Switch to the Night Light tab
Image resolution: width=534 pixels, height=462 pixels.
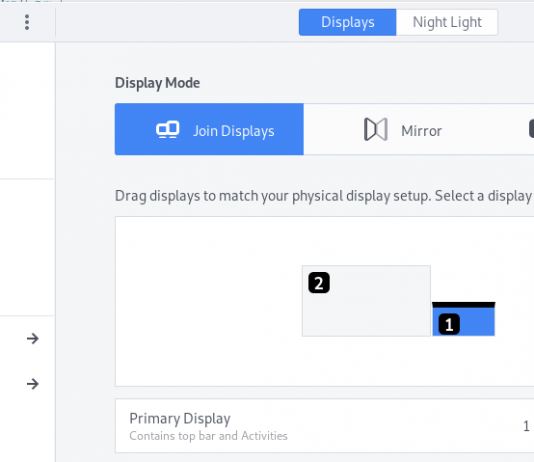[x=447, y=22]
